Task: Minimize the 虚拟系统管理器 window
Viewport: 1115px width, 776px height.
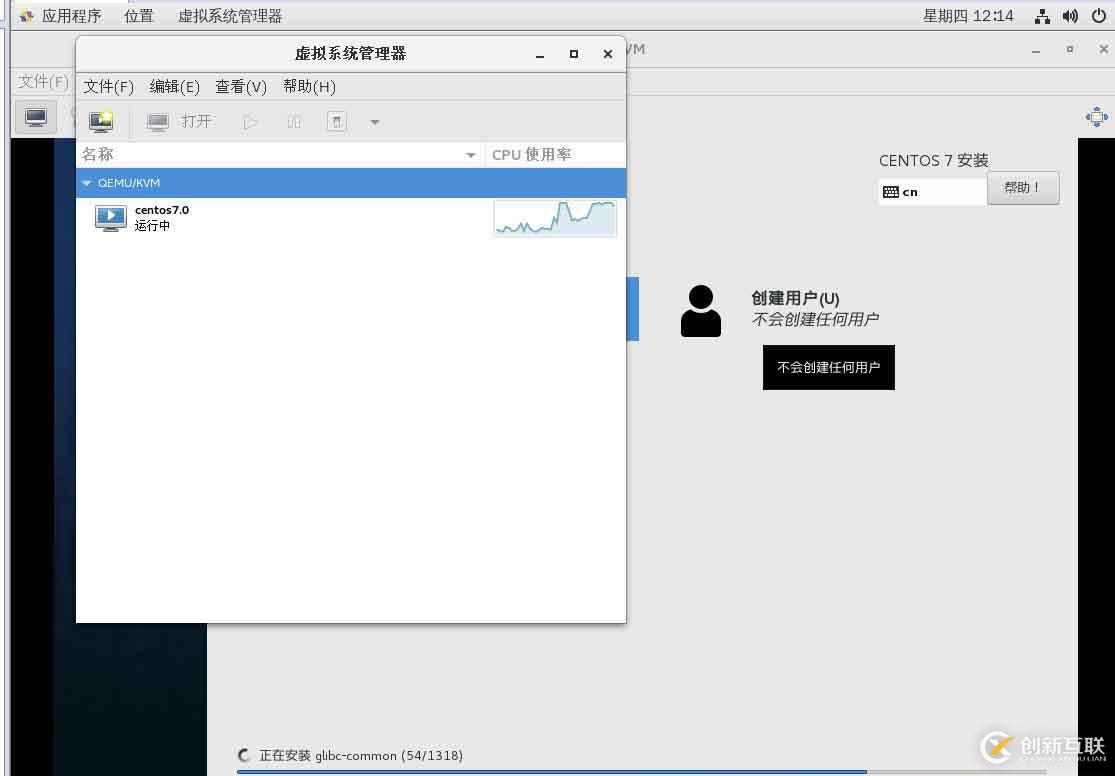Action: [540, 54]
